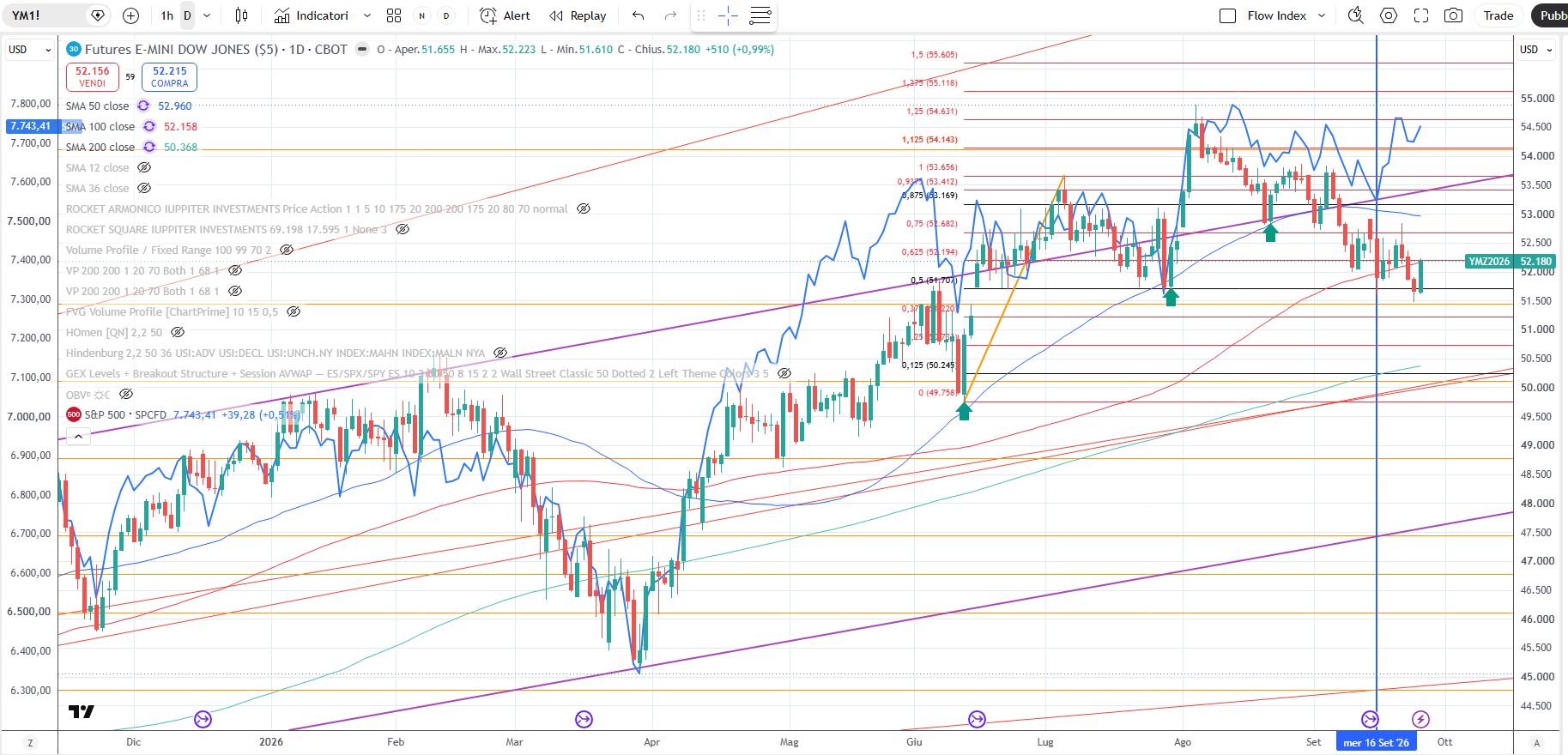Click the Flow Index layout square icon
This screenshot has height=755, width=1568.
(1228, 15)
